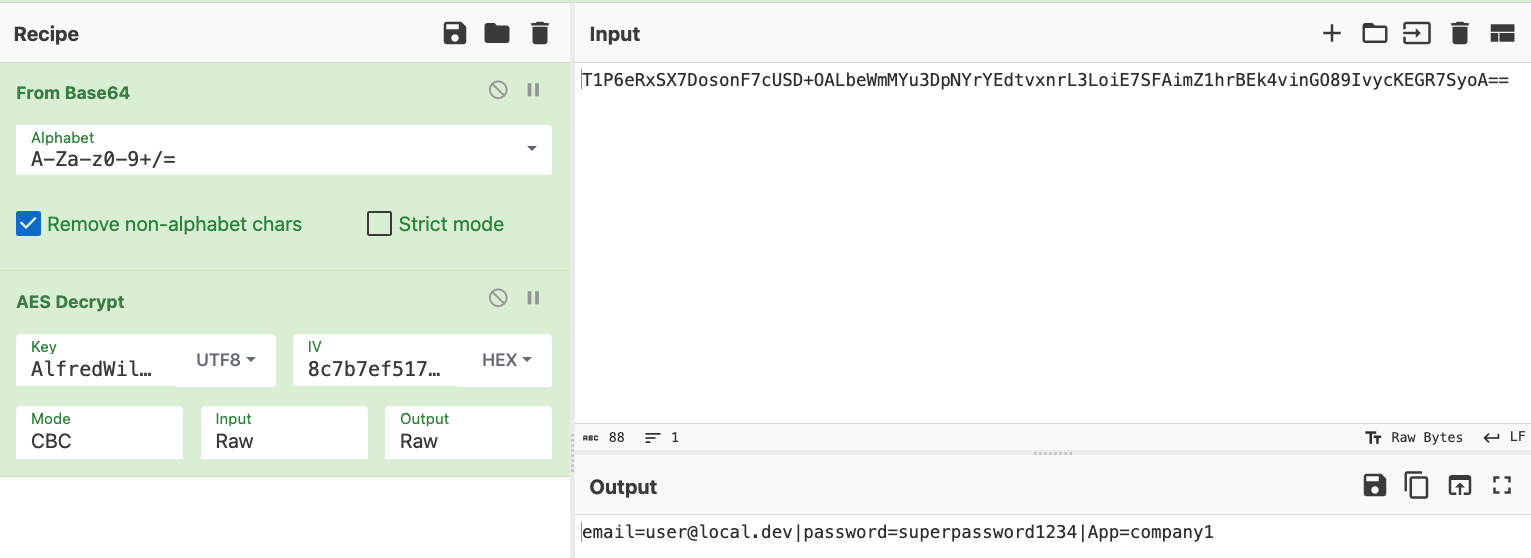The width and height of the screenshot is (1531, 558).
Task: Load a recipe via folder icon
Action: point(497,33)
